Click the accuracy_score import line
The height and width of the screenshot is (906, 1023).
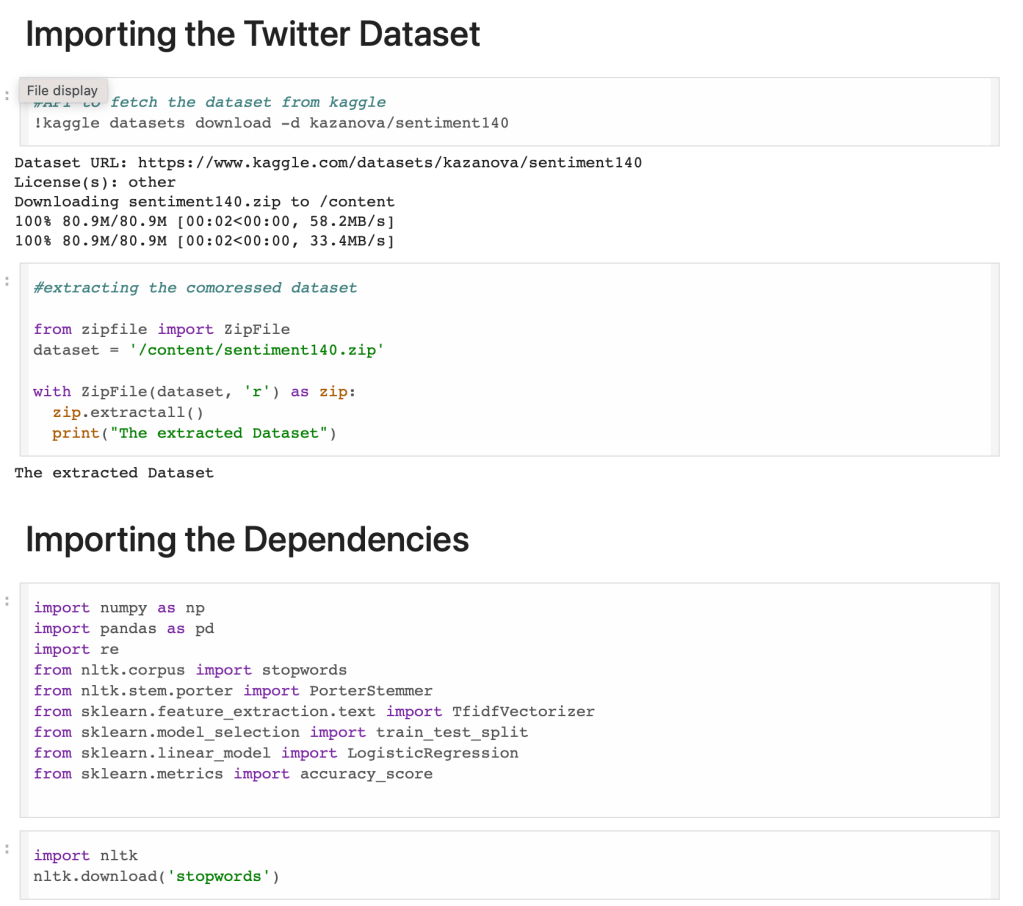(232, 774)
